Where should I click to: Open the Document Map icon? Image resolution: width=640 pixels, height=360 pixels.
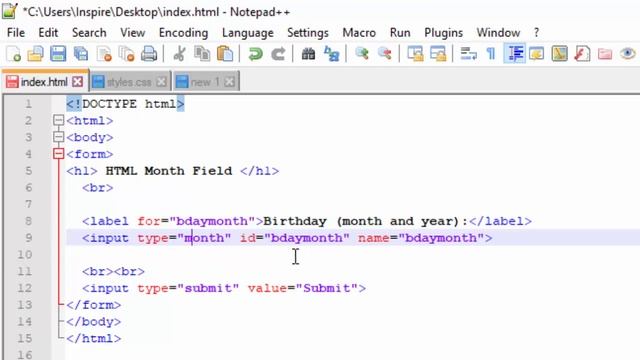coord(559,54)
